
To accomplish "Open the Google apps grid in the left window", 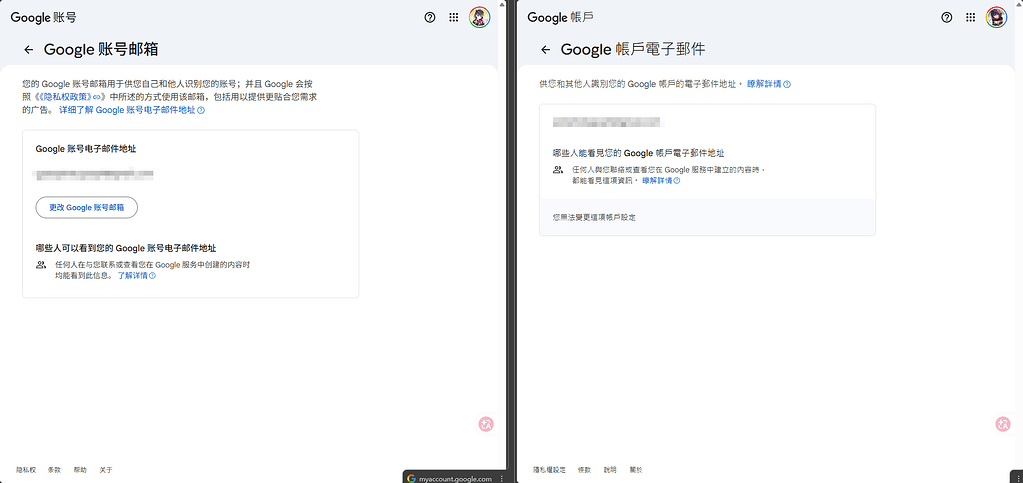I will click(454, 18).
